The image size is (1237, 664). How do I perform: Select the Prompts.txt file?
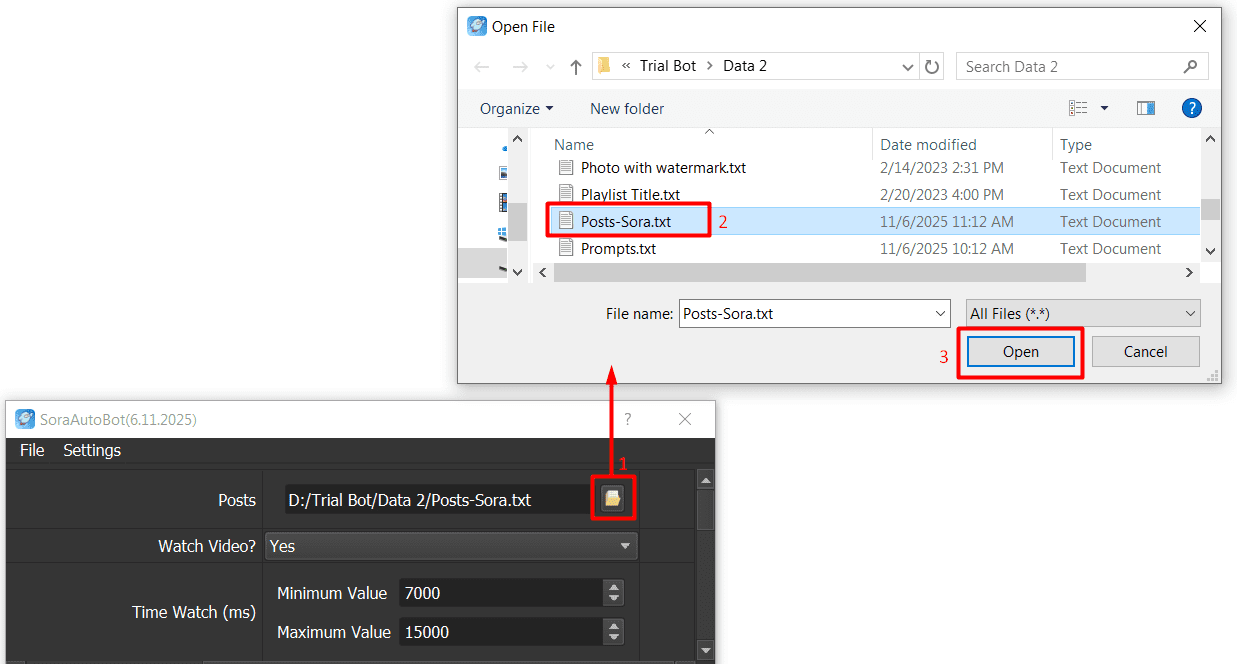pyautogui.click(x=618, y=249)
